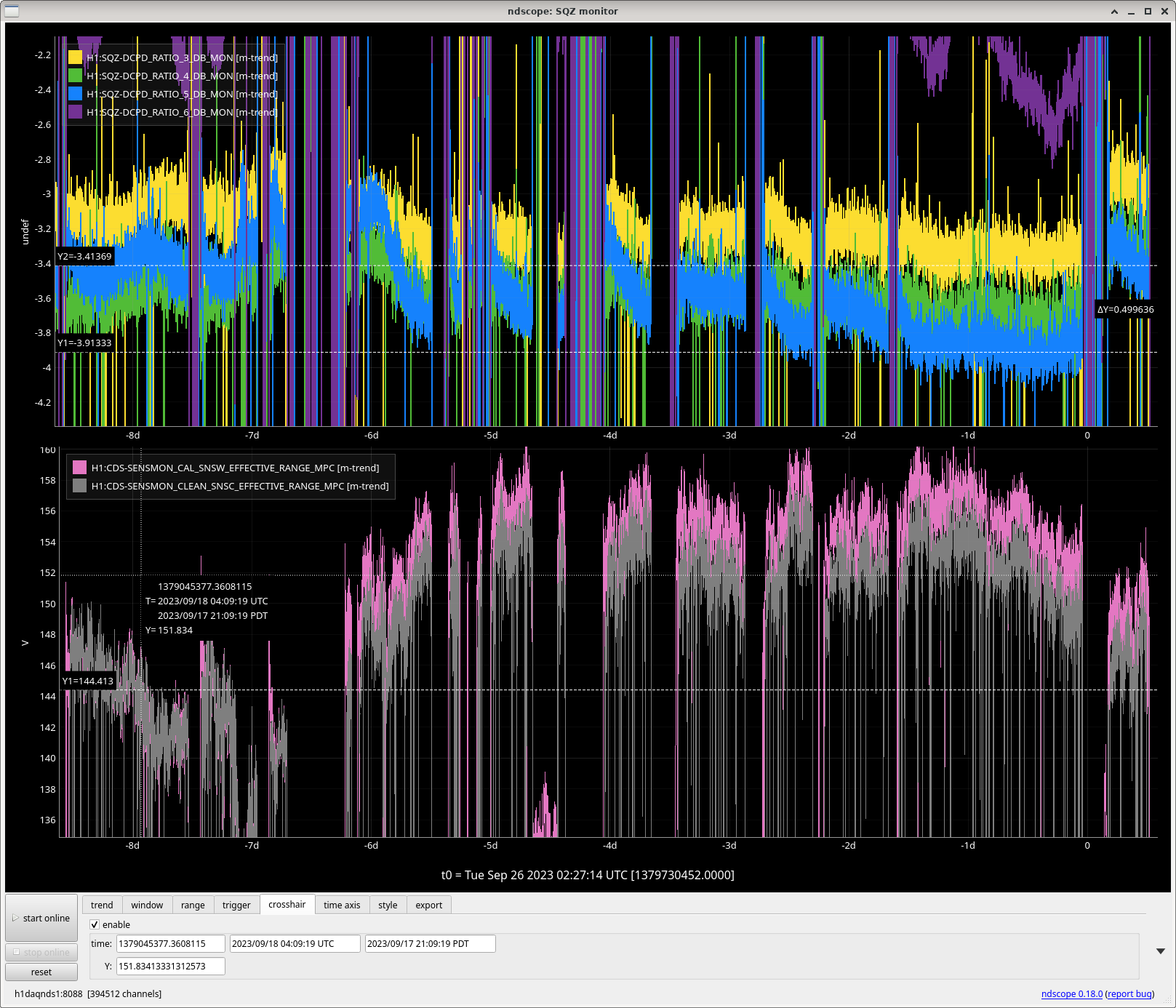The image size is (1176, 1008).
Task: Click the crosshair readout Y= 151.834
Action: pyautogui.click(x=169, y=630)
